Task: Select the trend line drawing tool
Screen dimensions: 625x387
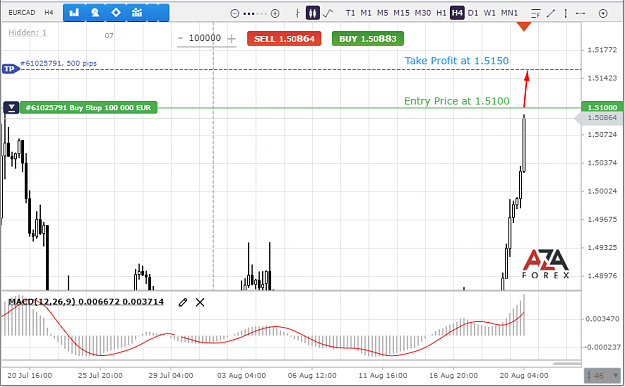Action: click(551, 13)
